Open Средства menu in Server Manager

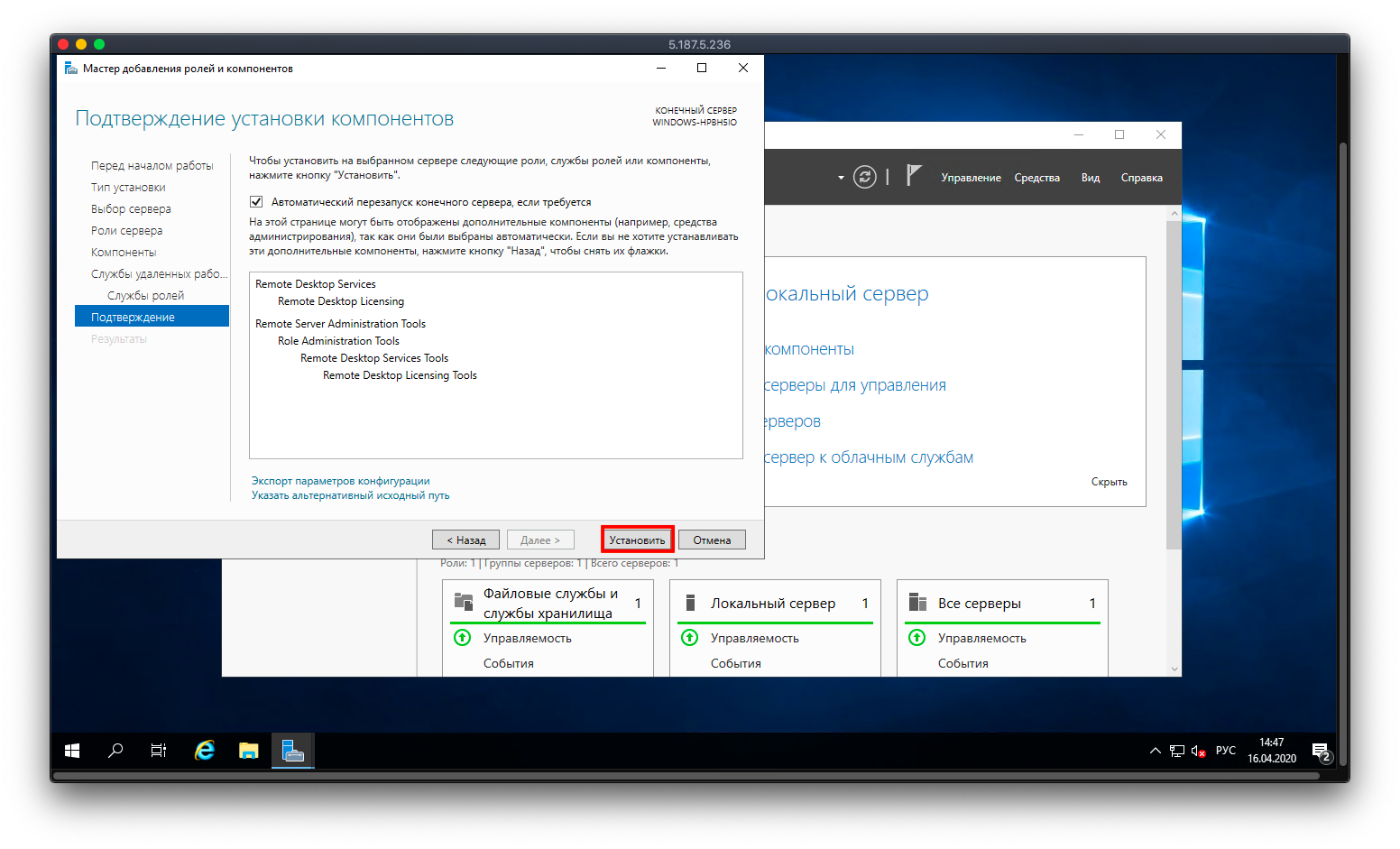[1036, 178]
